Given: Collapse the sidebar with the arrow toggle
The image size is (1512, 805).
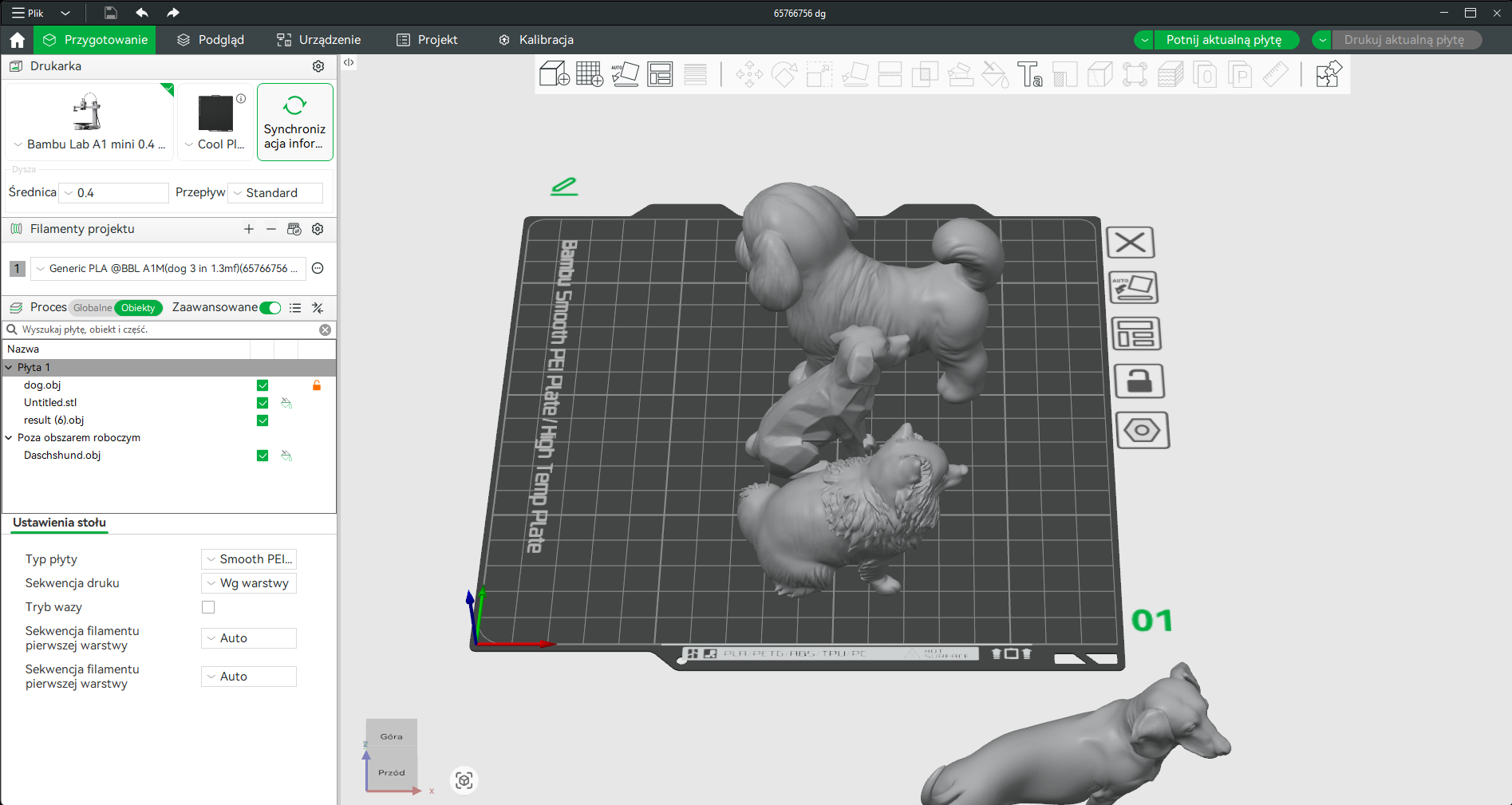Looking at the screenshot, I should pyautogui.click(x=349, y=62).
